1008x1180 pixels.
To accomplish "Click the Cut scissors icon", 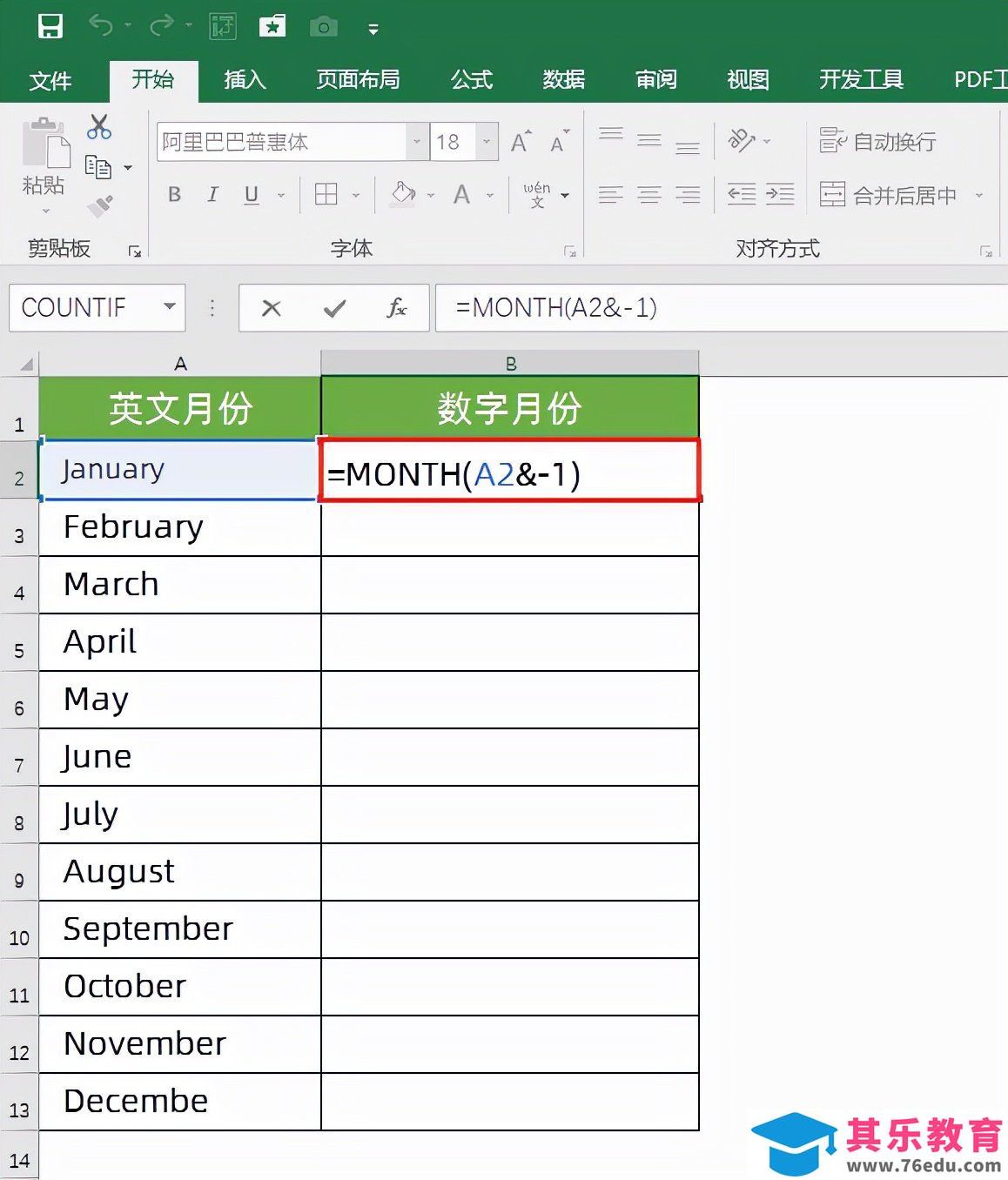I will (x=99, y=127).
